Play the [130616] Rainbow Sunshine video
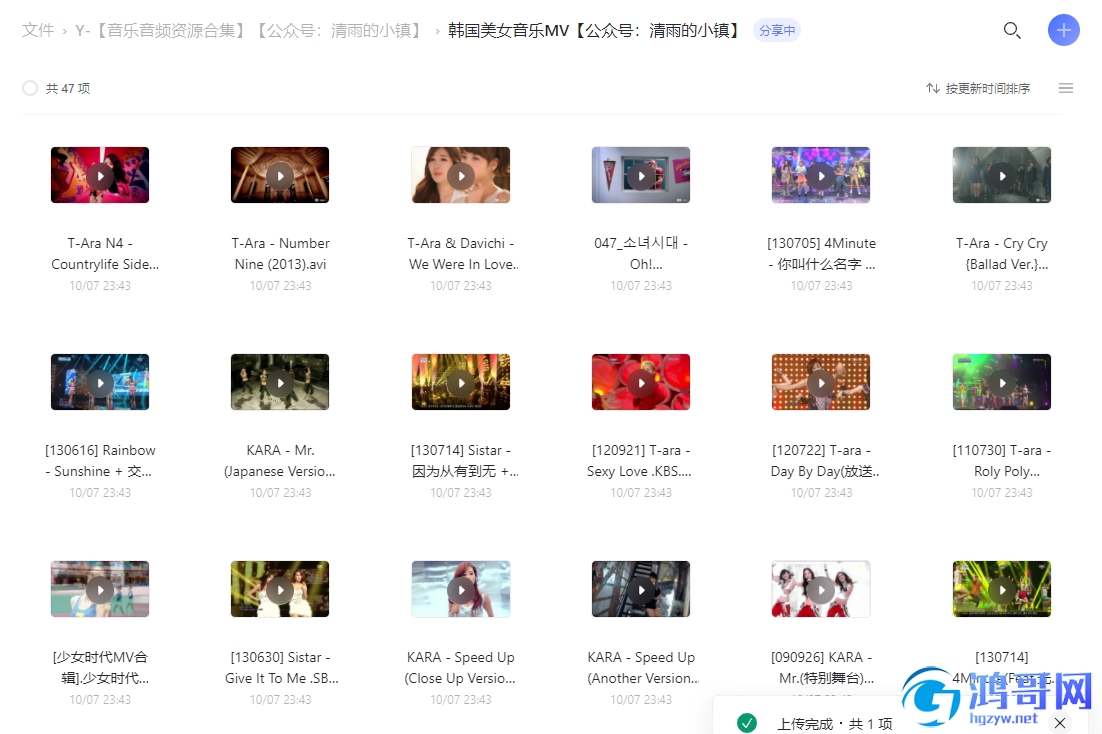 [x=100, y=382]
